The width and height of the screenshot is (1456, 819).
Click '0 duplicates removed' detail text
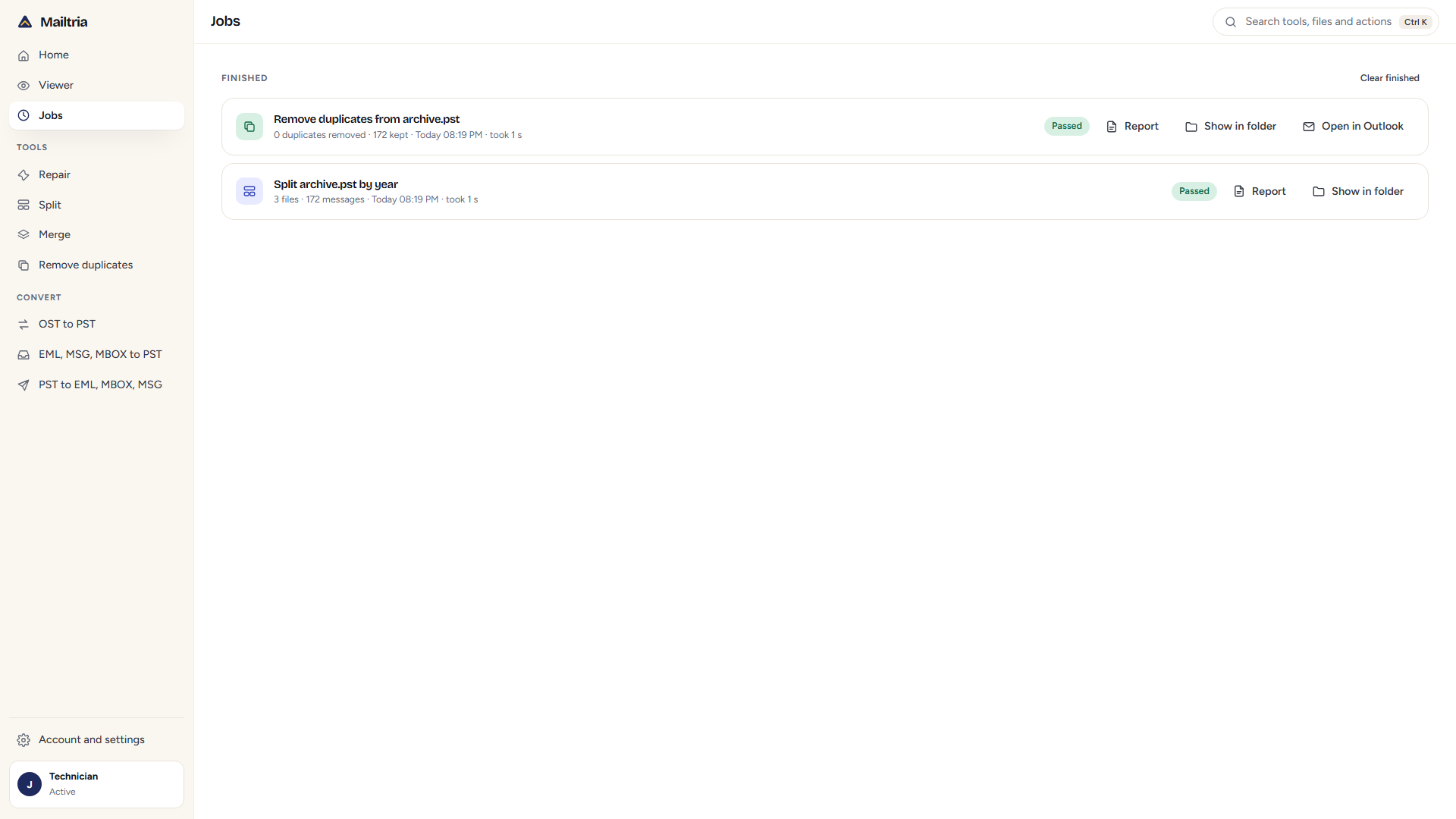[x=319, y=135]
